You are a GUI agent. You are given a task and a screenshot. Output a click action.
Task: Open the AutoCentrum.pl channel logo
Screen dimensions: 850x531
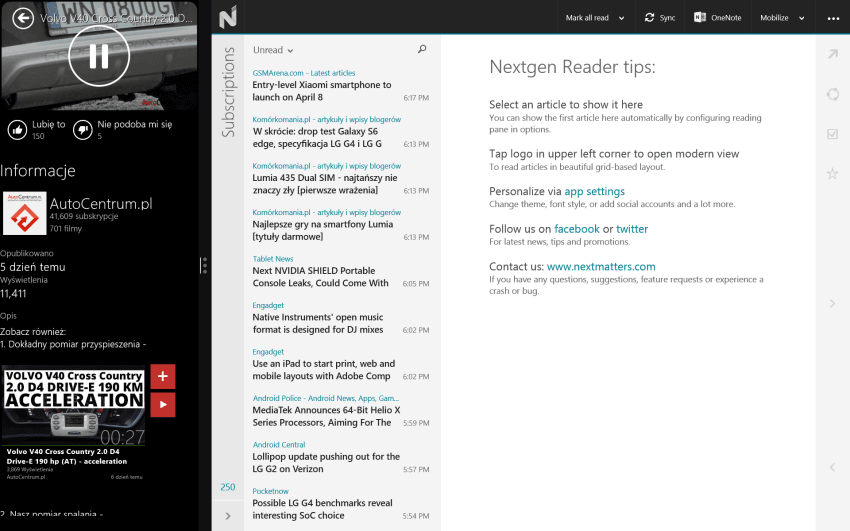click(x=24, y=213)
